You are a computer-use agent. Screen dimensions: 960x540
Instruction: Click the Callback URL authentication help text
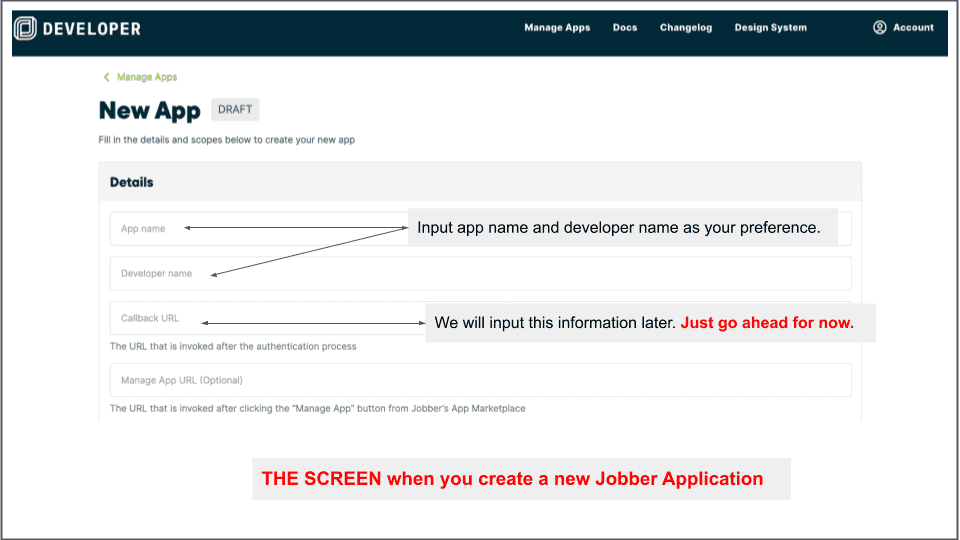click(x=233, y=346)
